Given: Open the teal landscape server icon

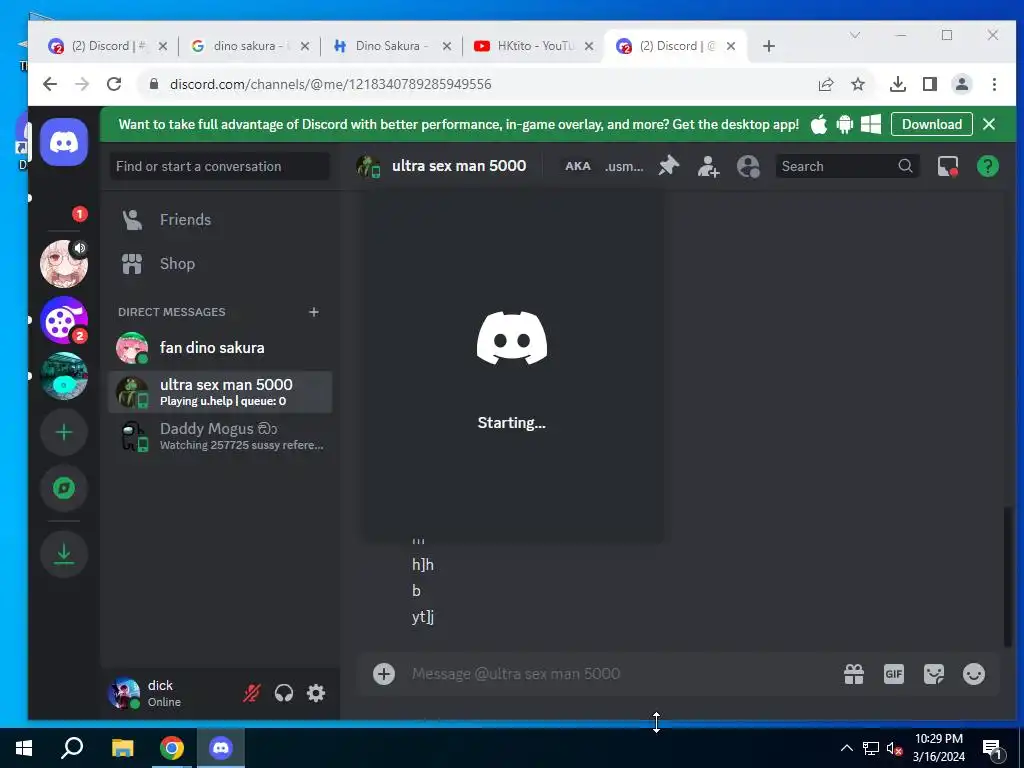Looking at the screenshot, I should (64, 376).
